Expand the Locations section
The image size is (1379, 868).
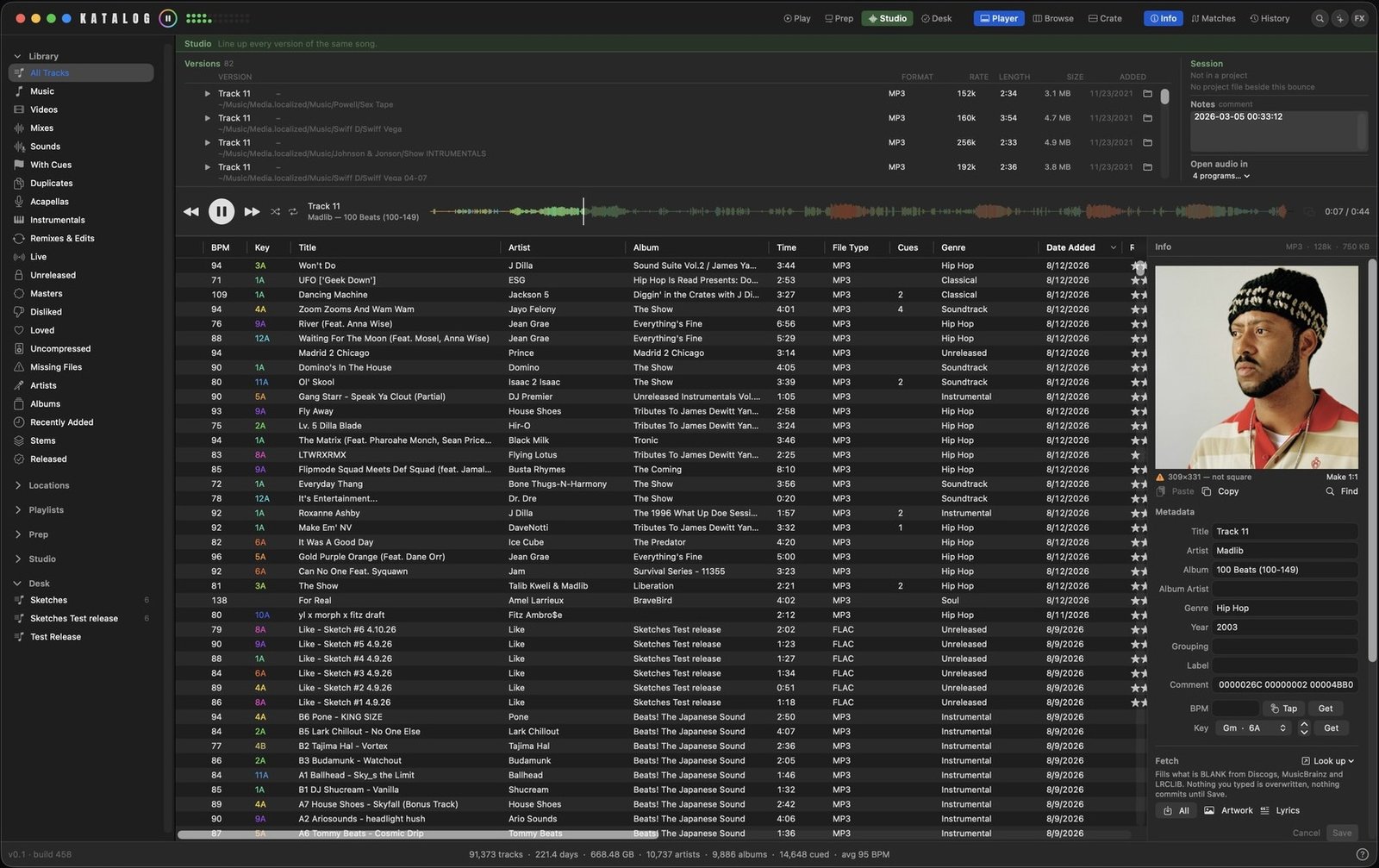click(18, 485)
